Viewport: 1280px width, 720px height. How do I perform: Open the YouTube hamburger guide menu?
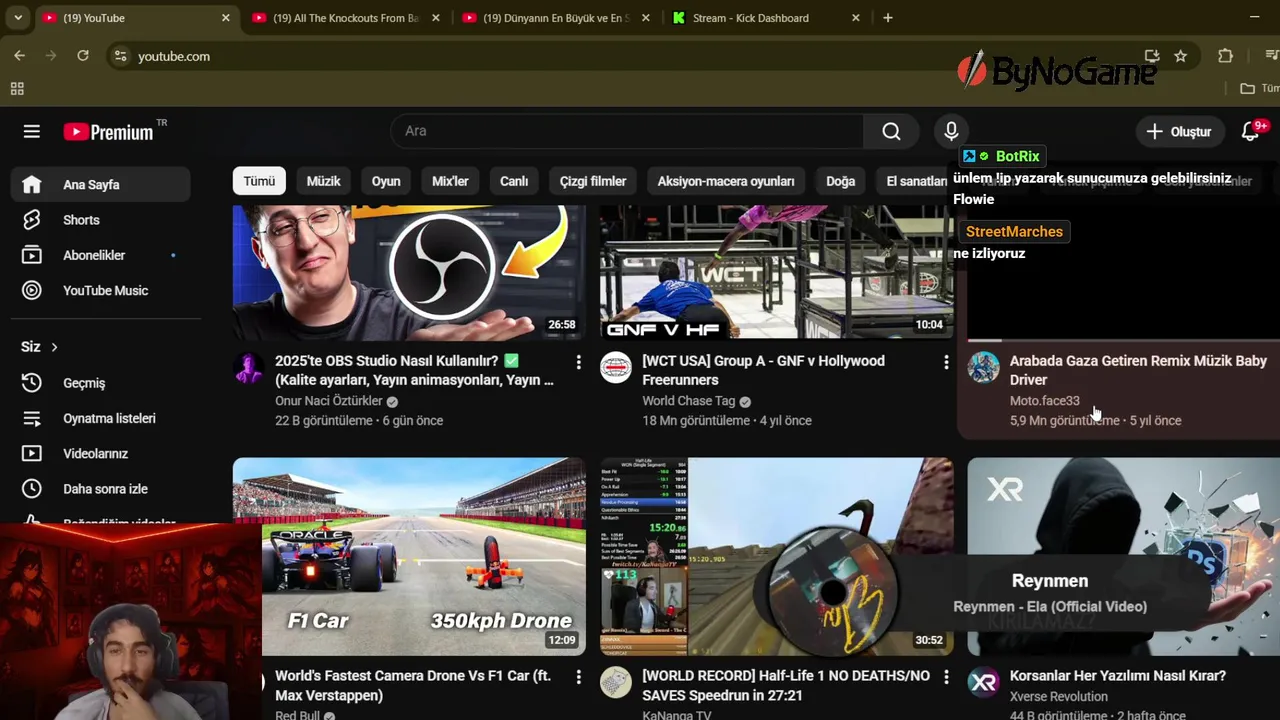[x=32, y=132]
